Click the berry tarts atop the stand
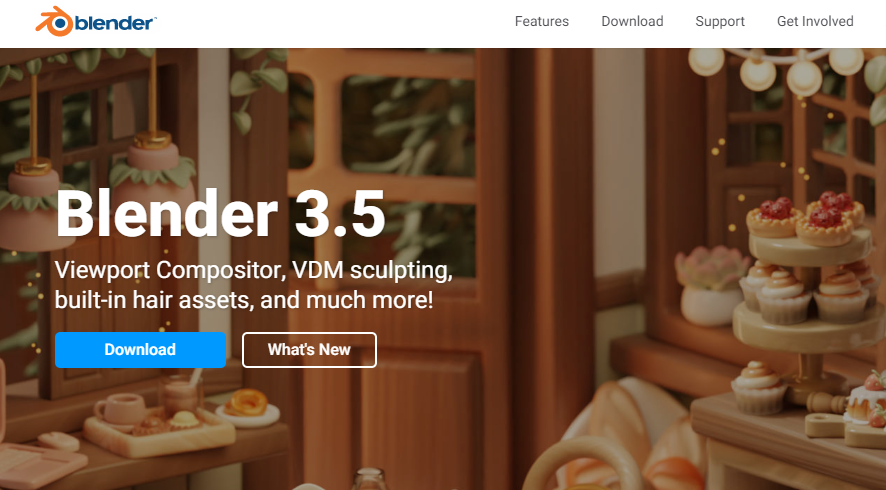The height and width of the screenshot is (490, 886). [805, 218]
